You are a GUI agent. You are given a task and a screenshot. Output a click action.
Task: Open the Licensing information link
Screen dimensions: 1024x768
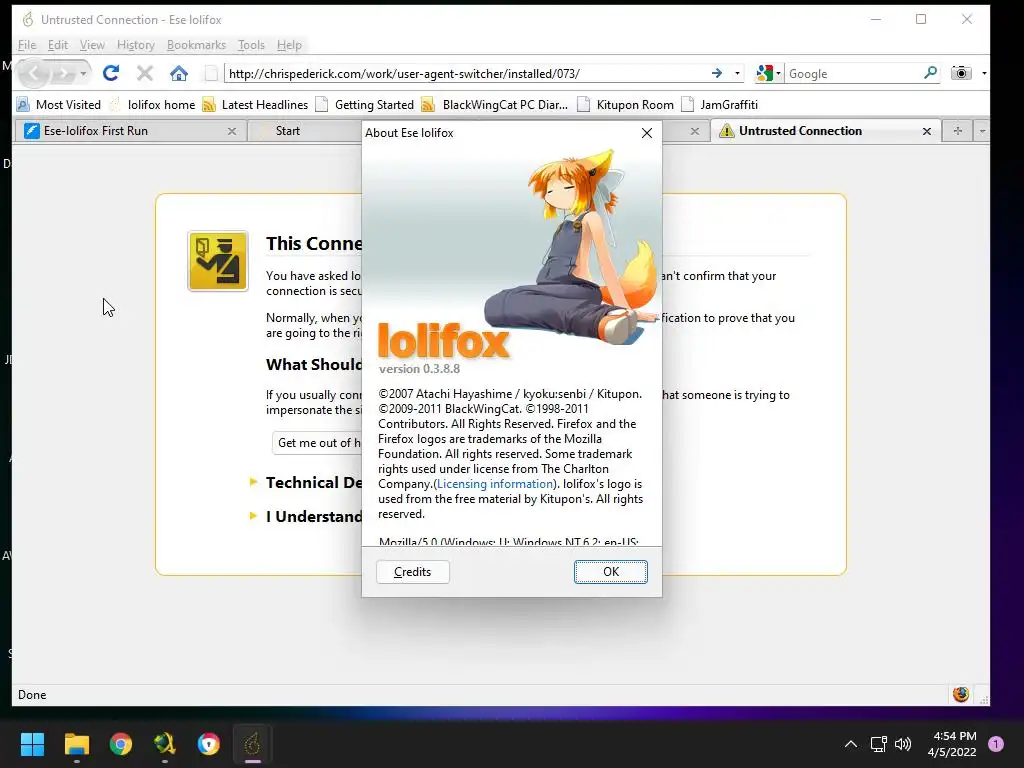point(495,484)
